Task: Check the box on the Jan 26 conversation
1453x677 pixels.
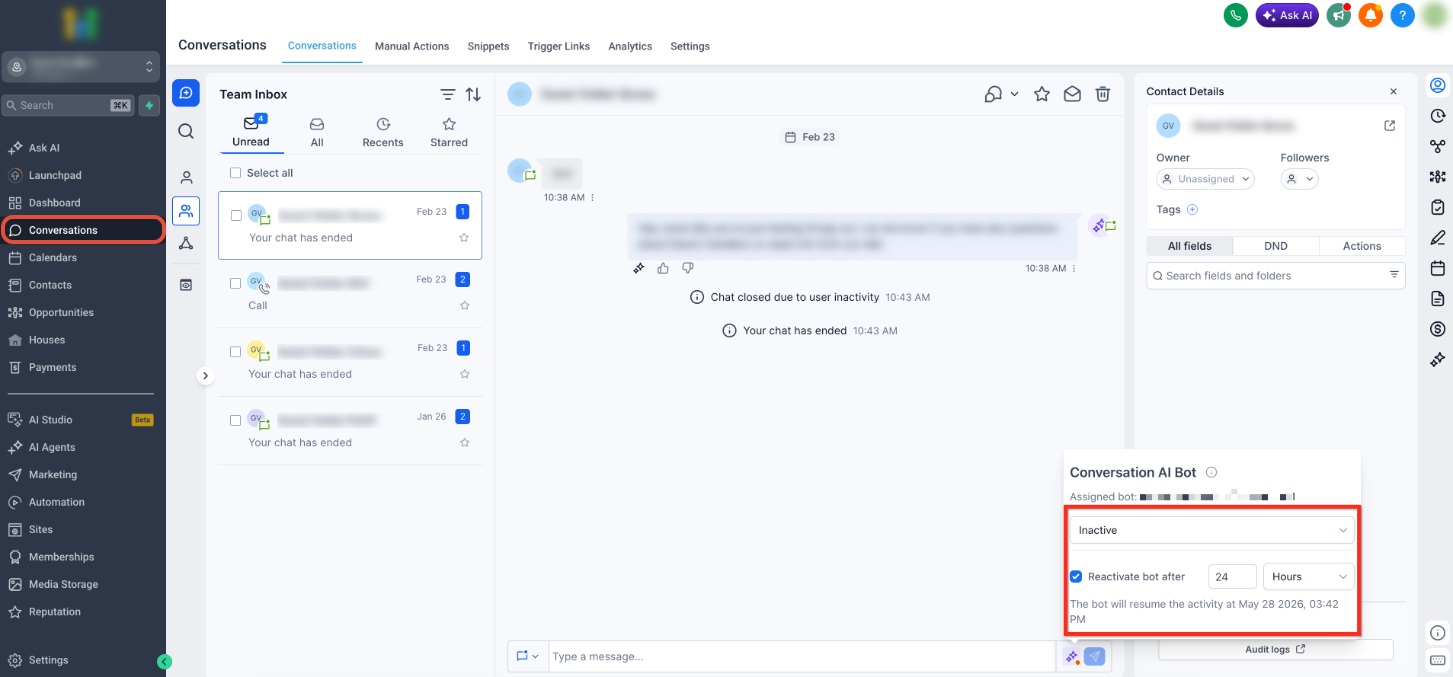Action: click(236, 420)
